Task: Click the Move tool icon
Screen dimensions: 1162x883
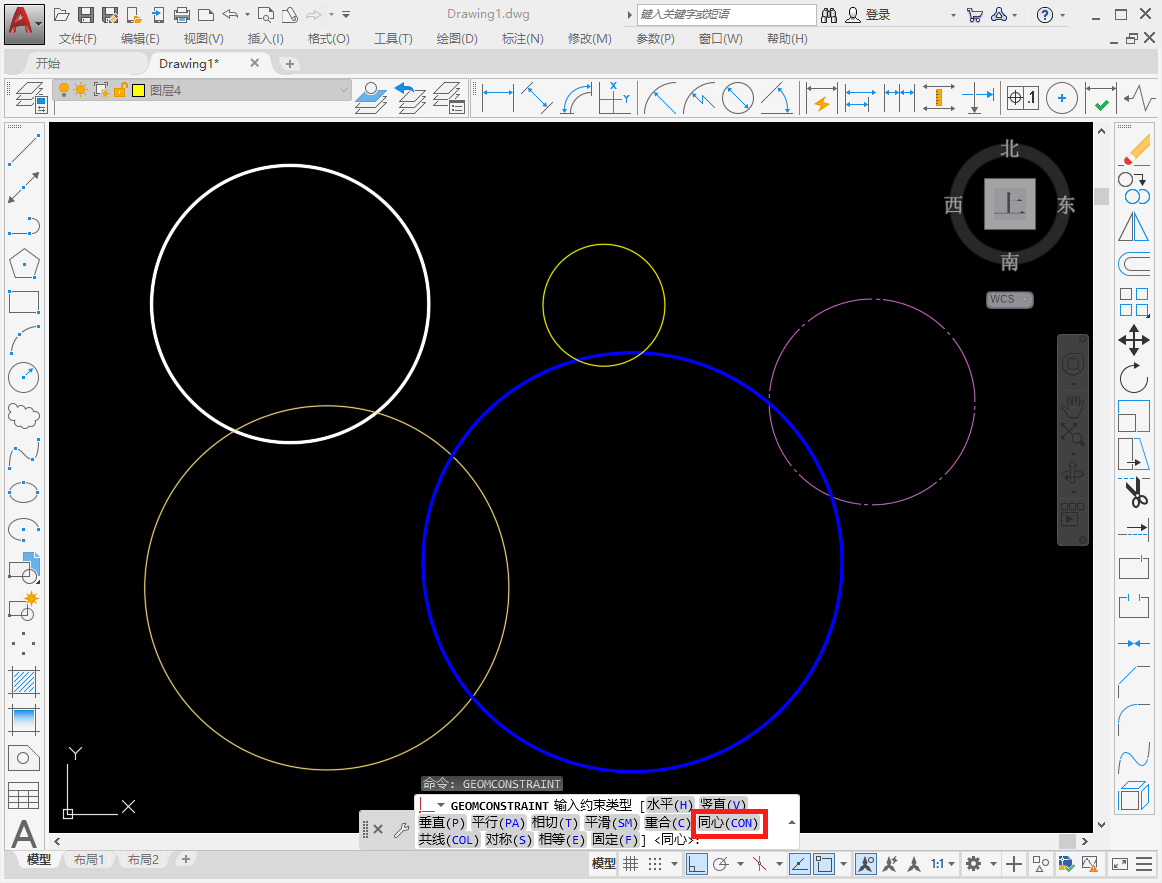Action: (1133, 340)
